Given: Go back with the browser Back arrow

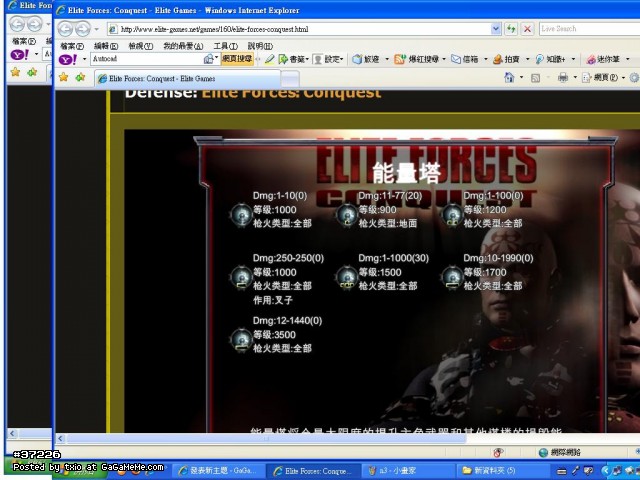Looking at the screenshot, I should point(65,29).
